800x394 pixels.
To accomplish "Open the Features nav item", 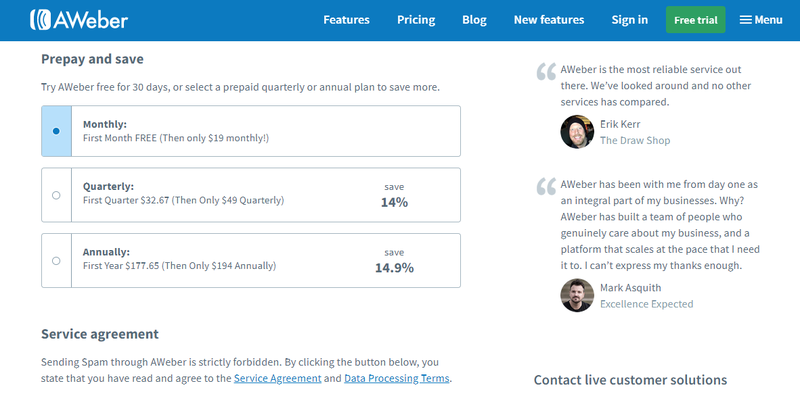I will (346, 20).
